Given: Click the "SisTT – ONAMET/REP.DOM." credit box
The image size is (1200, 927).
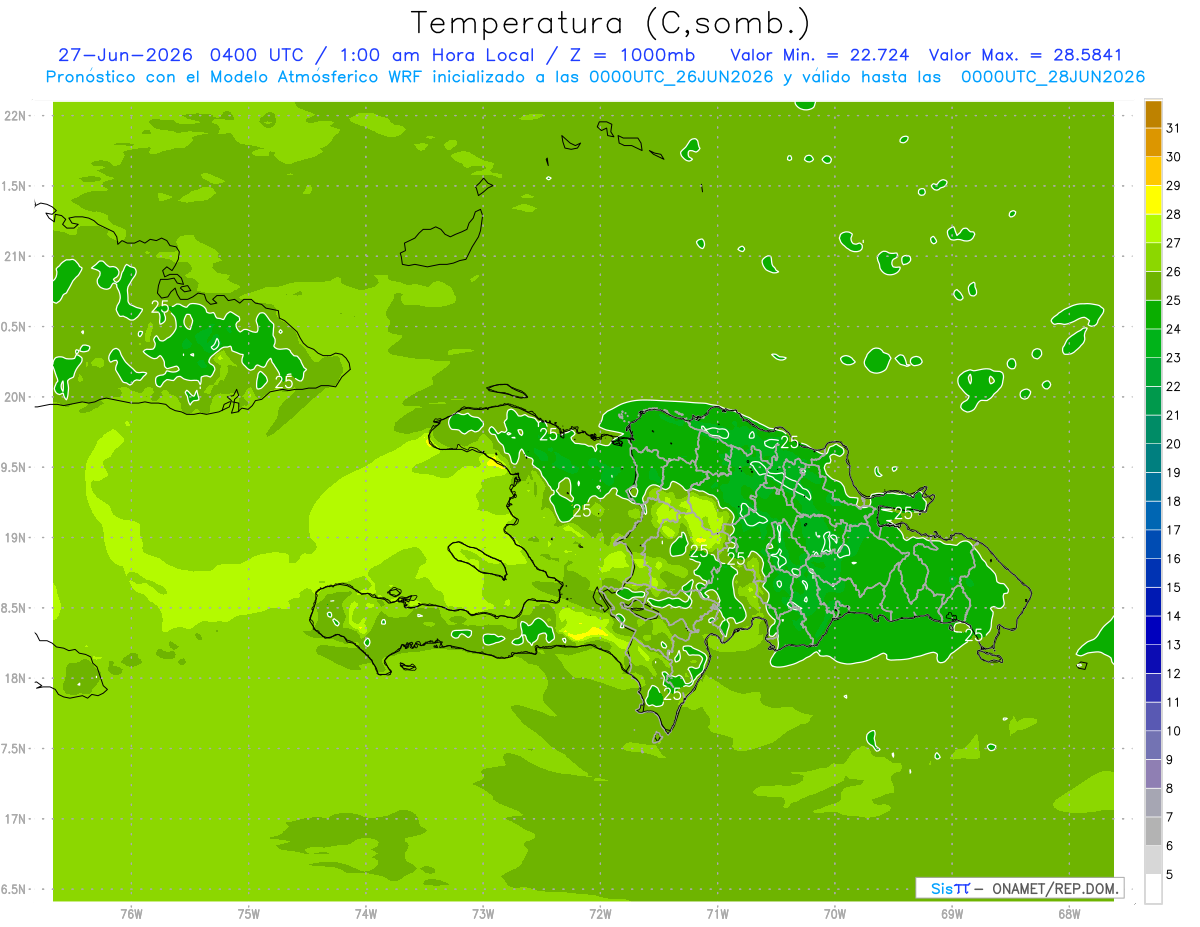Looking at the screenshot, I should pyautogui.click(x=1020, y=888).
